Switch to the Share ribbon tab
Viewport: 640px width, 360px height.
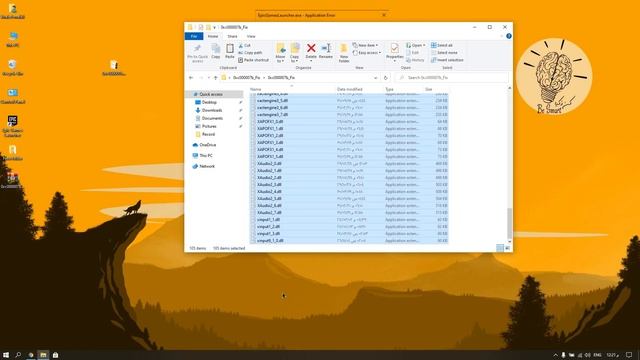pyautogui.click(x=232, y=36)
